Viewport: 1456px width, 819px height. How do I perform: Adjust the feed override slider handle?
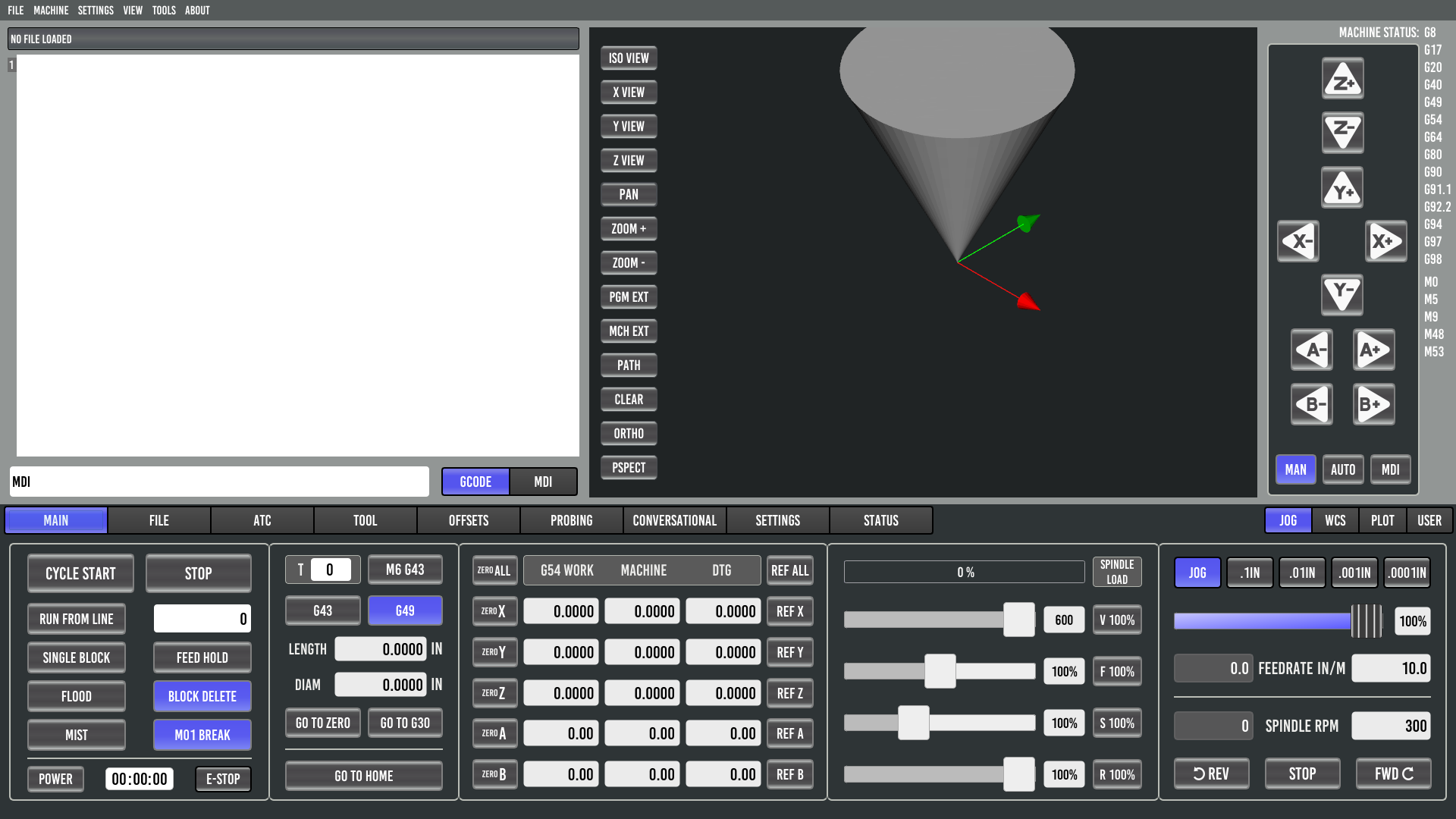pyautogui.click(x=940, y=671)
